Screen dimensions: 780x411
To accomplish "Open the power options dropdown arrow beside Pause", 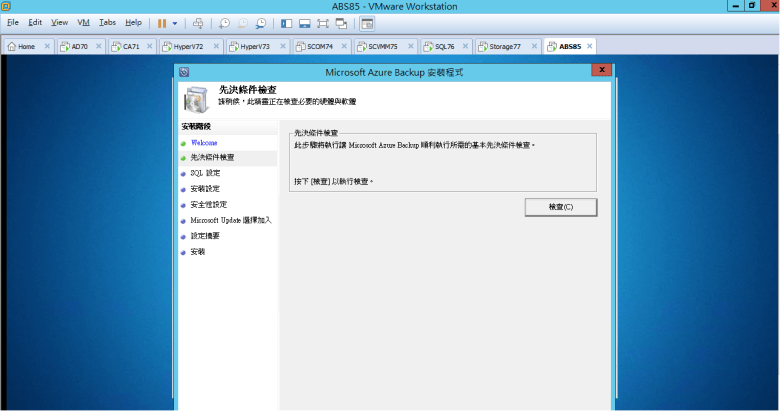I will point(174,22).
